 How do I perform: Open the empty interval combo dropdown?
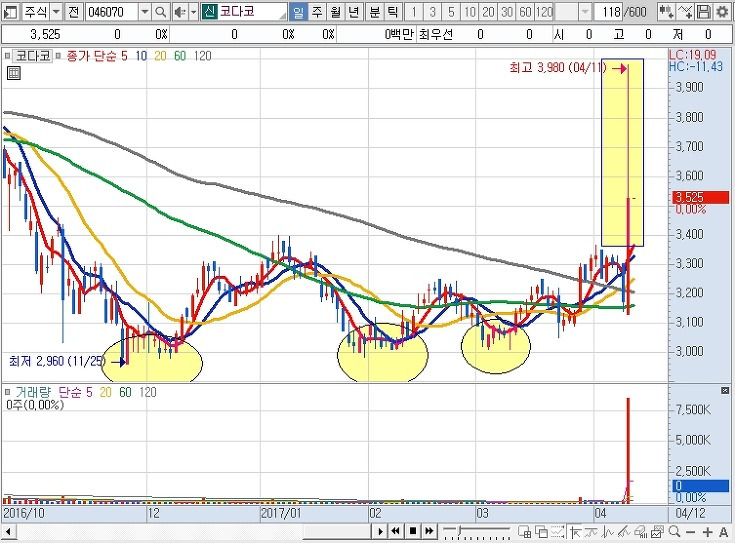tap(585, 12)
